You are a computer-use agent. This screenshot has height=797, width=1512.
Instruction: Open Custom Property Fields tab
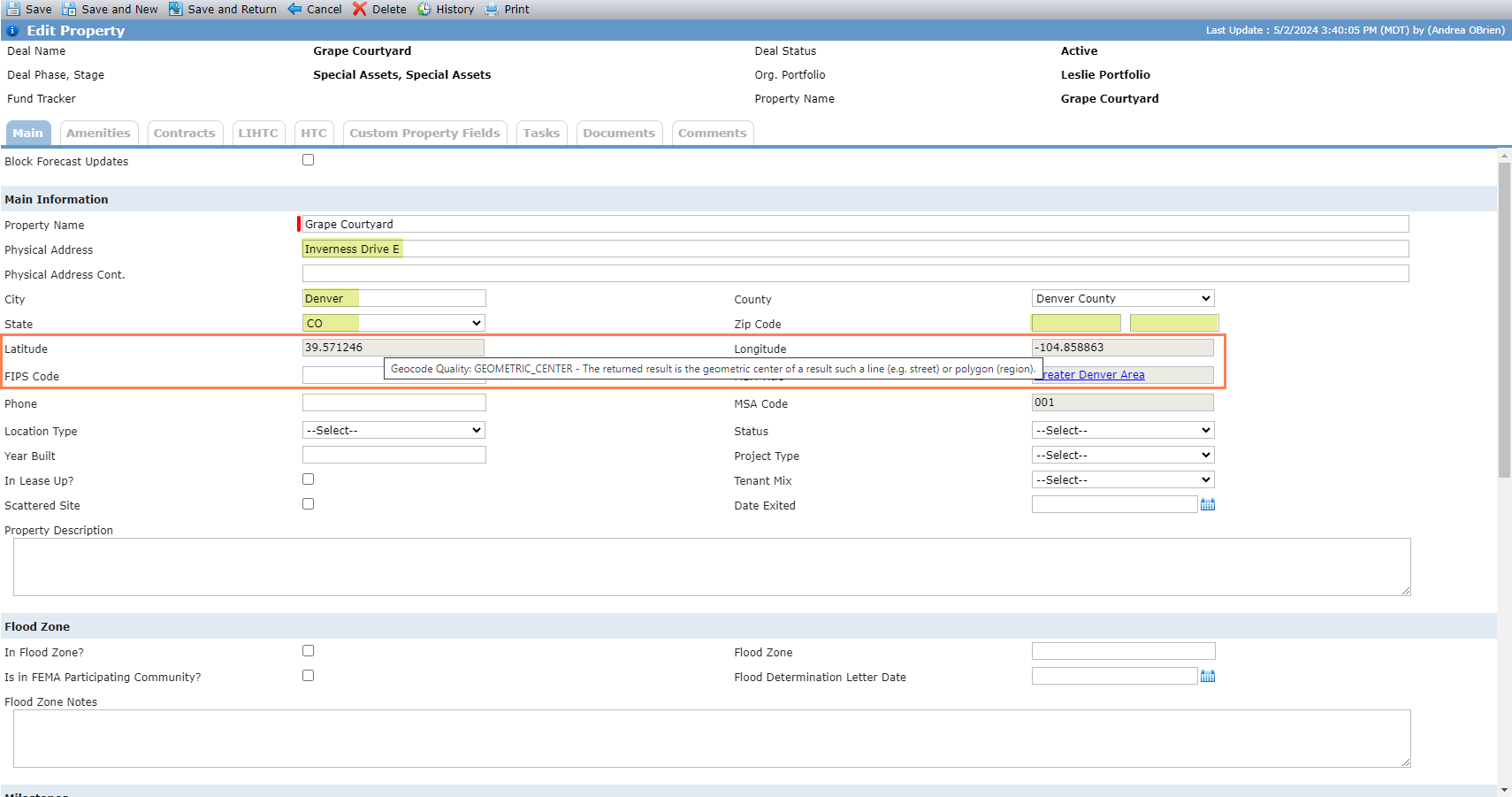click(424, 133)
